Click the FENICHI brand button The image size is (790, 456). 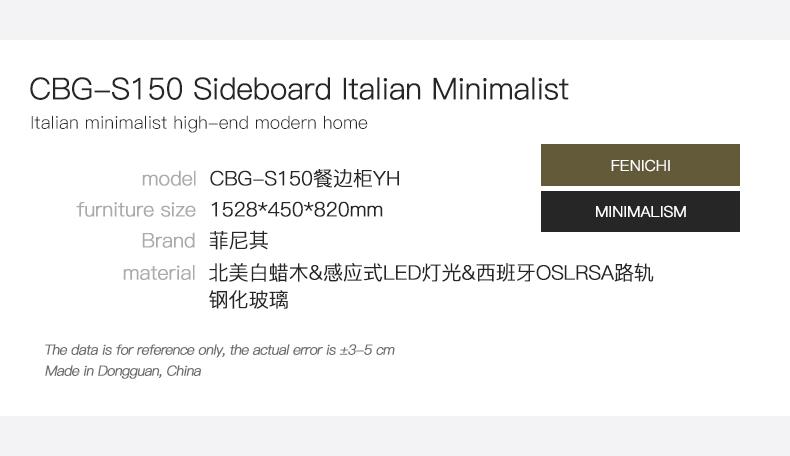640,165
